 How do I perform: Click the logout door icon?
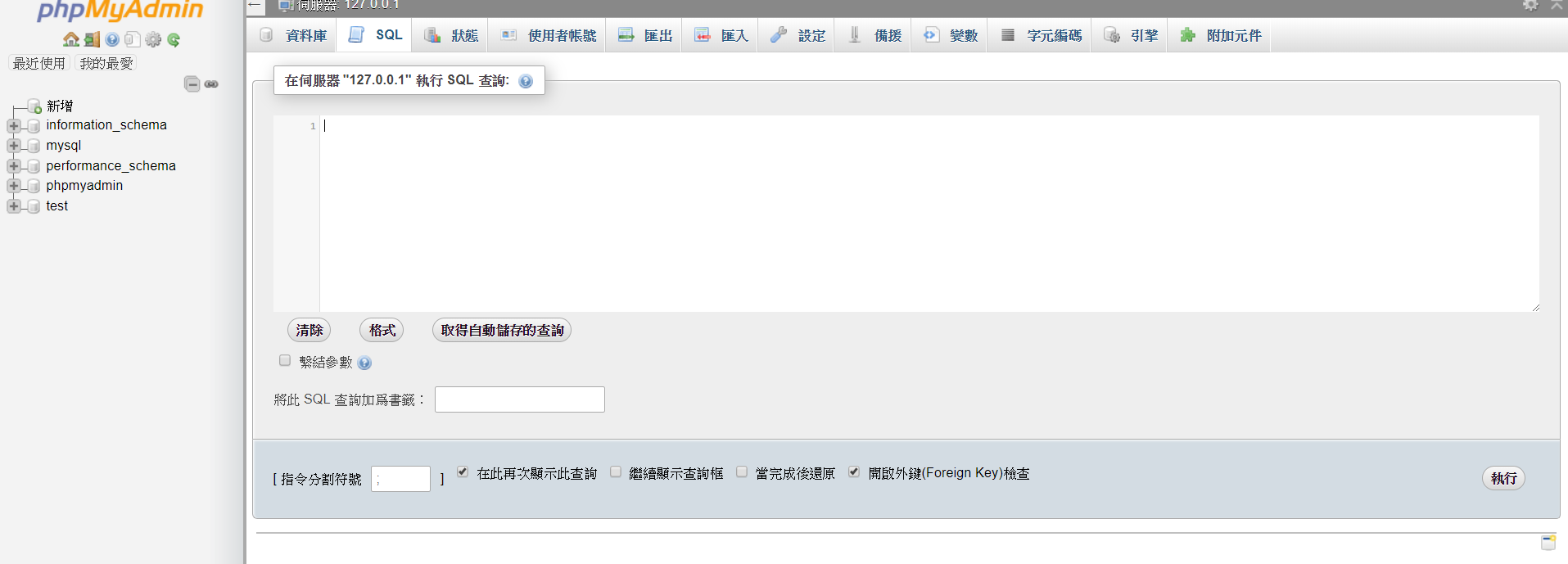tap(92, 39)
